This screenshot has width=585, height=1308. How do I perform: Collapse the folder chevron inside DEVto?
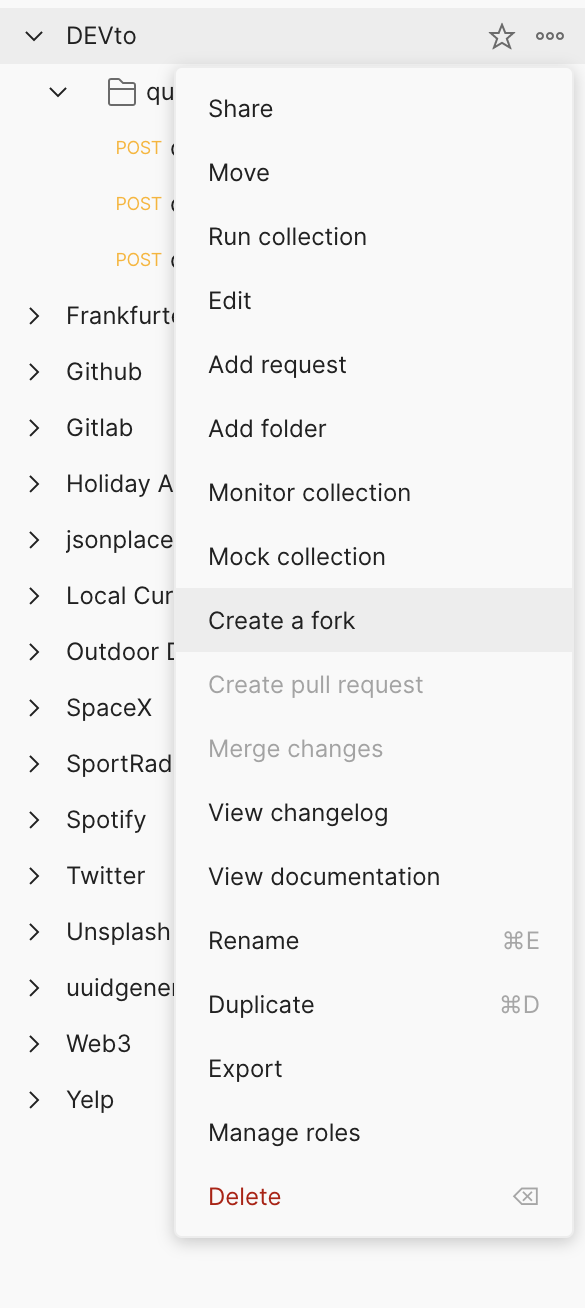[x=58, y=93]
